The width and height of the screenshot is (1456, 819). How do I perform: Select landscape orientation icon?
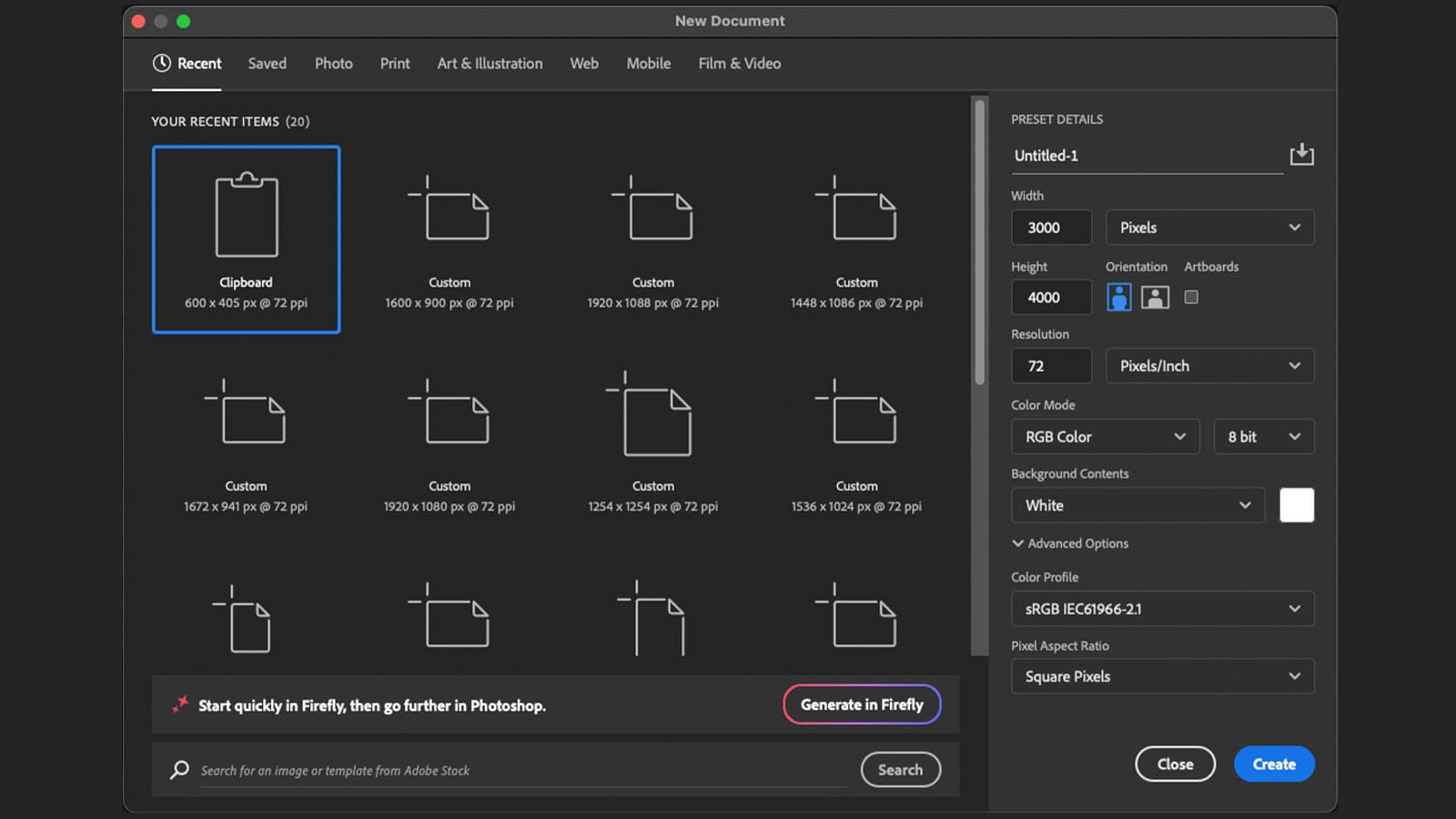click(x=1155, y=297)
